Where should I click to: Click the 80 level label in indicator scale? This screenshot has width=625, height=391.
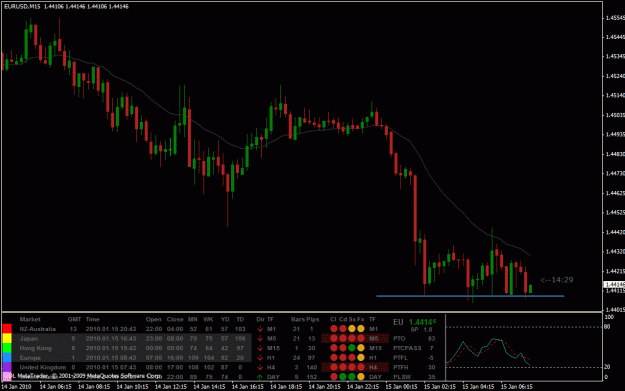coord(607,327)
